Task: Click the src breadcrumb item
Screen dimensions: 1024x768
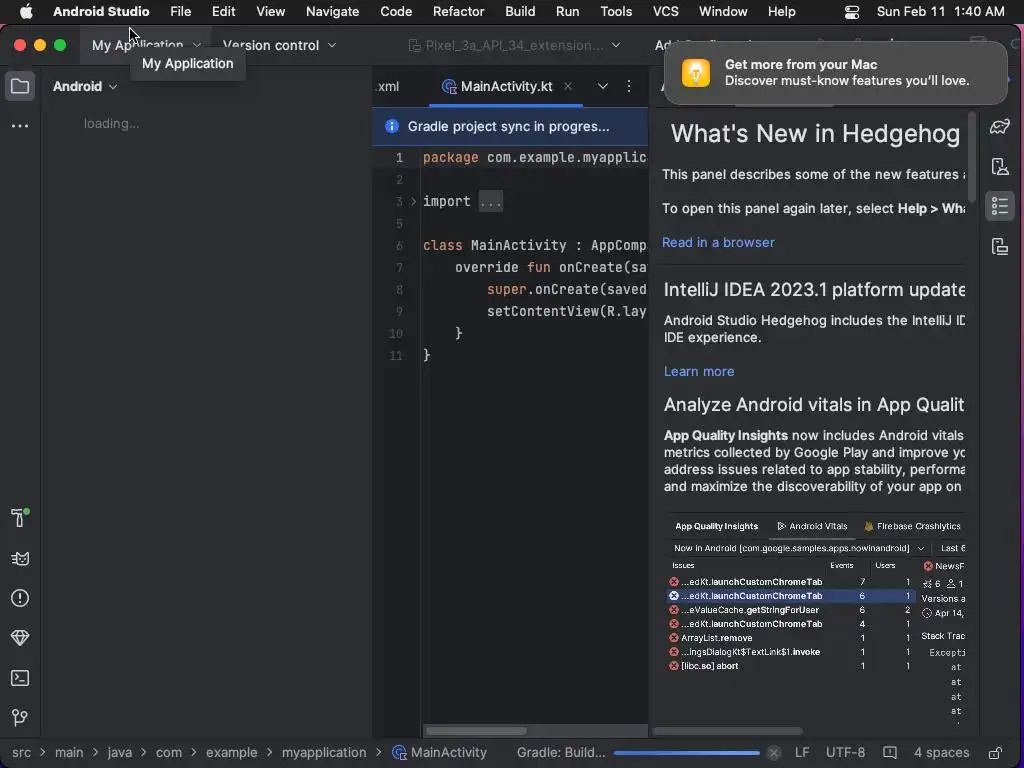Action: tap(21, 752)
